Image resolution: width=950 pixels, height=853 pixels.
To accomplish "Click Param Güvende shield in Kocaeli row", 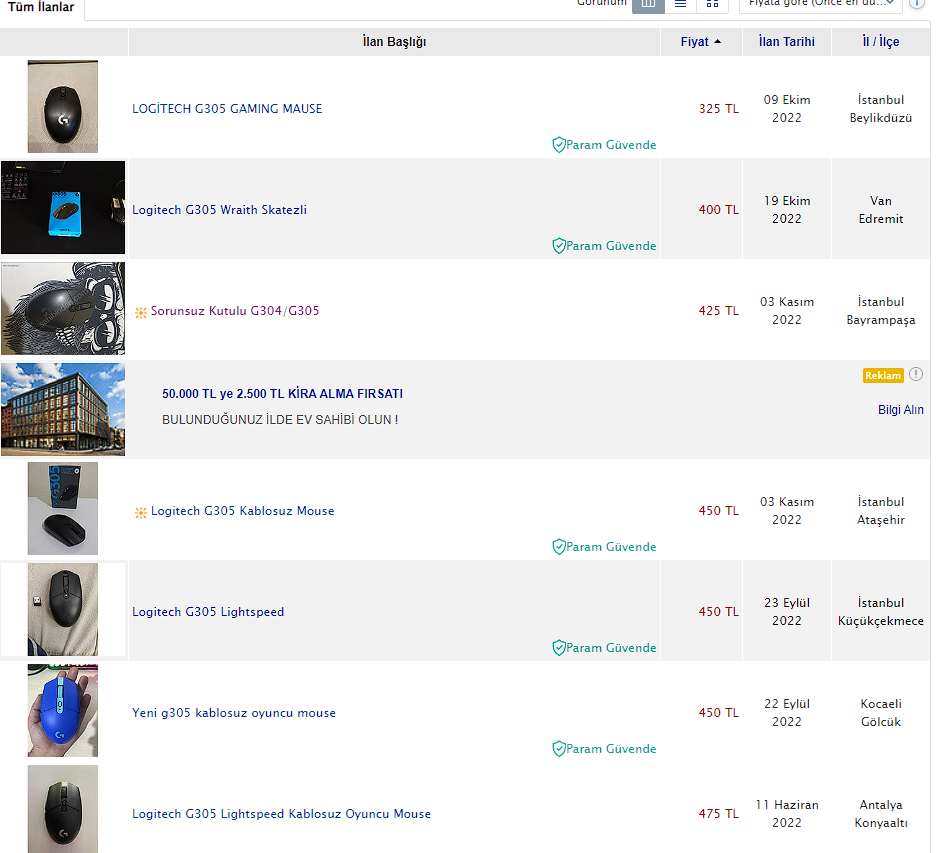I will [559, 749].
